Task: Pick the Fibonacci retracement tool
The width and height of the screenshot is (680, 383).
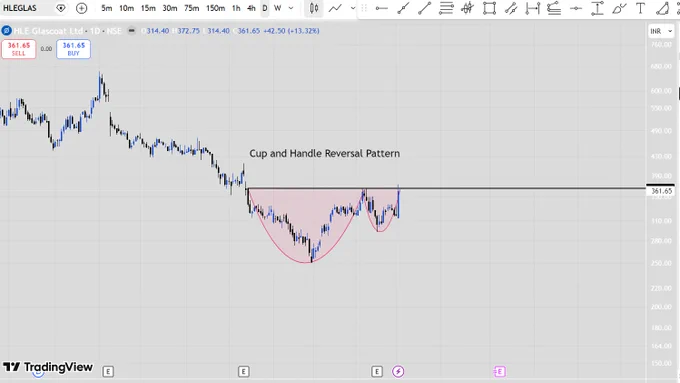Action: [554, 8]
